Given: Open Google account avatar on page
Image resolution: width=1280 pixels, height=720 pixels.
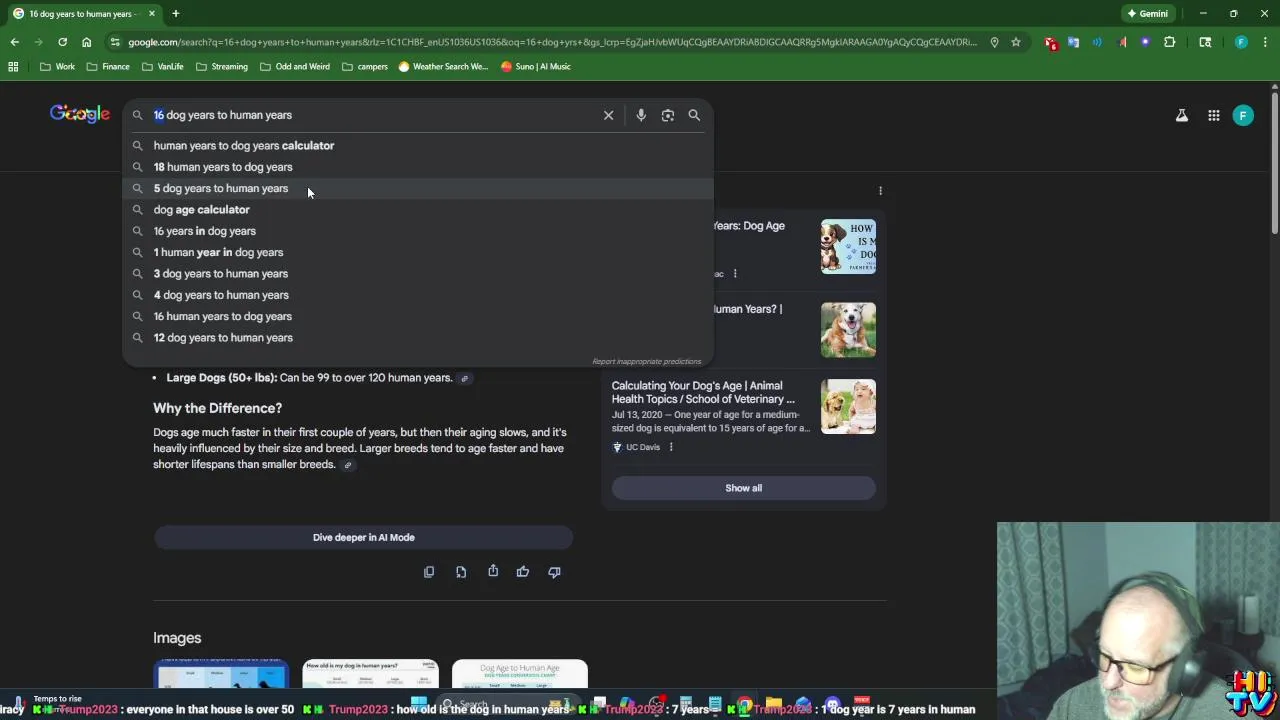Looking at the screenshot, I should 1243,116.
